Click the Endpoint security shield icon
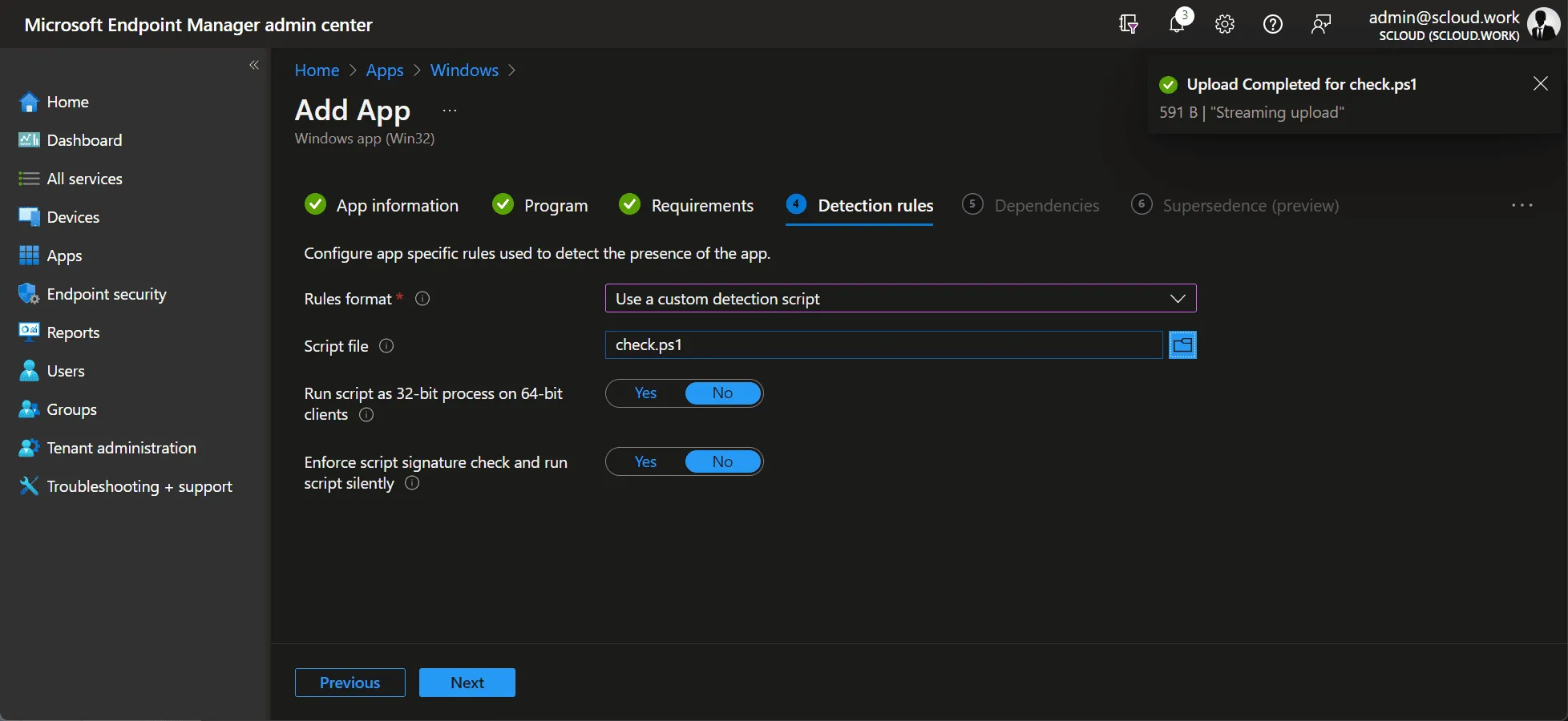Image resolution: width=1568 pixels, height=721 pixels. coord(29,294)
